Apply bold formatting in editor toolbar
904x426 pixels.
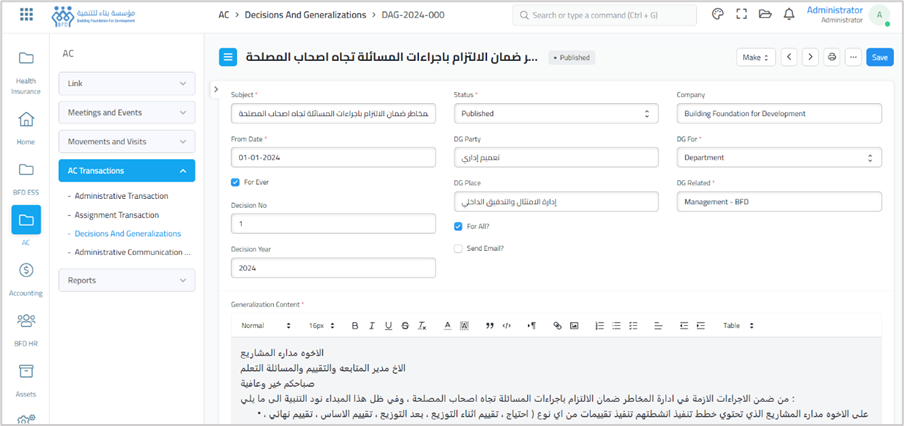coord(354,326)
